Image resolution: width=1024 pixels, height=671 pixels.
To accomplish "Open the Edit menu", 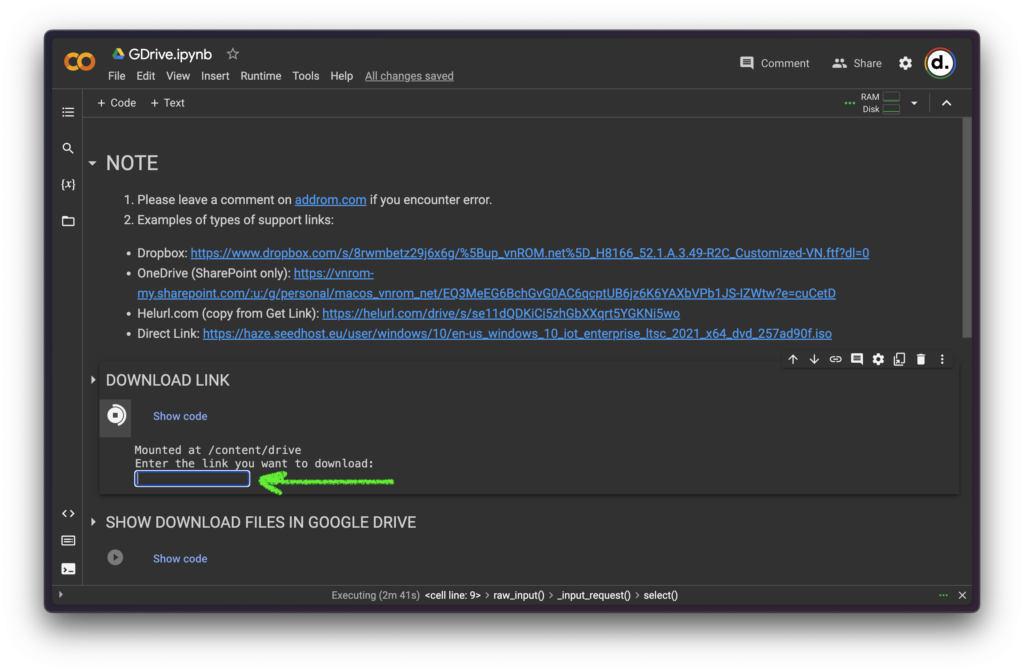I will pos(146,76).
